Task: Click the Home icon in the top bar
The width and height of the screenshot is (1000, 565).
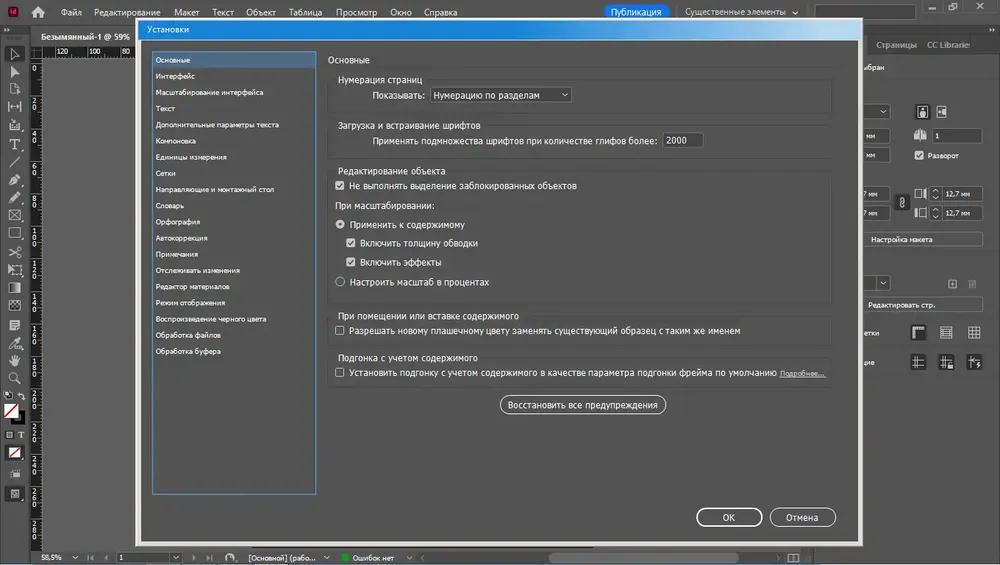Action: [38, 13]
